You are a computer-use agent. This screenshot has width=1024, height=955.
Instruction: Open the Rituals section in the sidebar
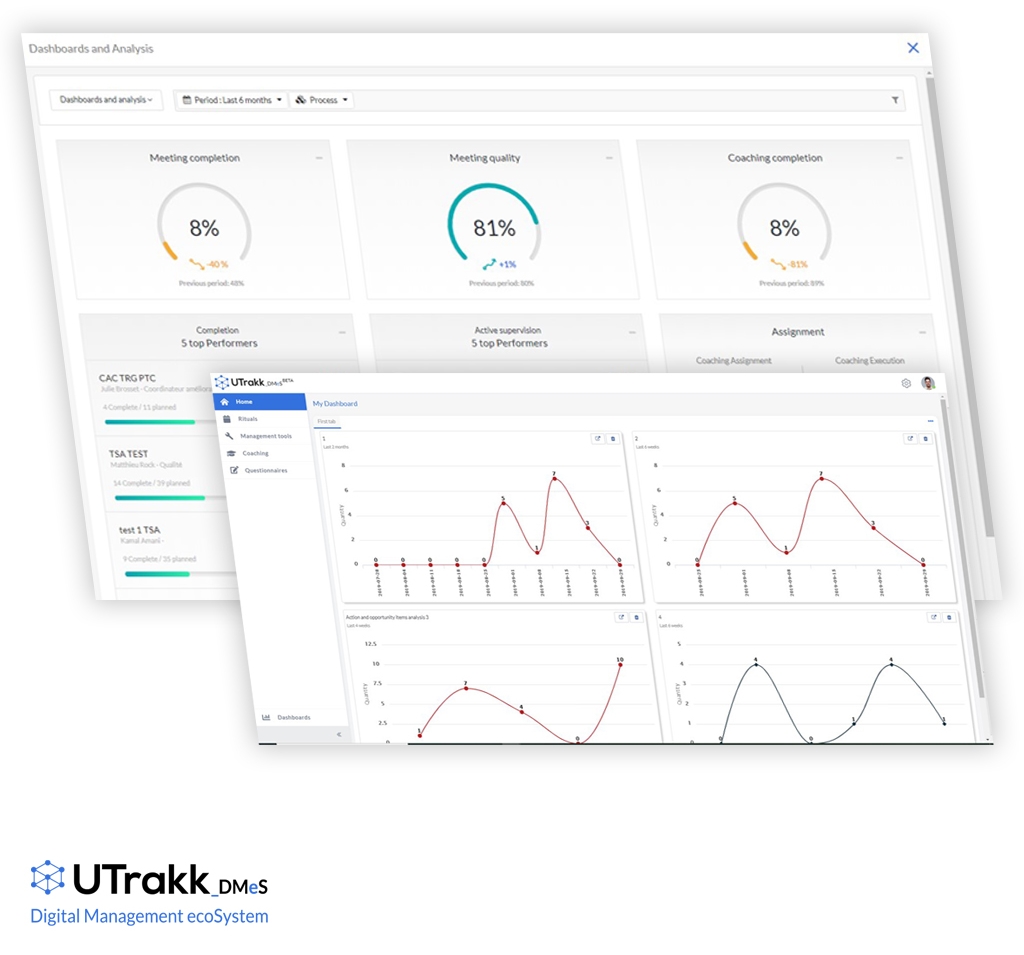[x=247, y=419]
